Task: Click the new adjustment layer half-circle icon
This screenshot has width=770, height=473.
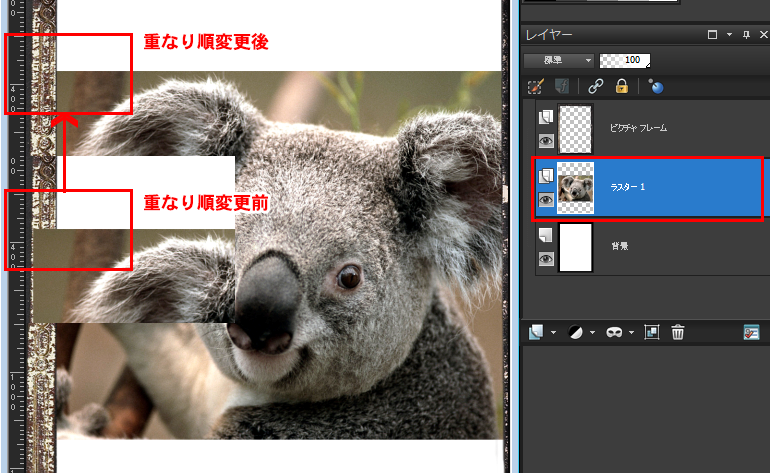Action: coord(575,333)
